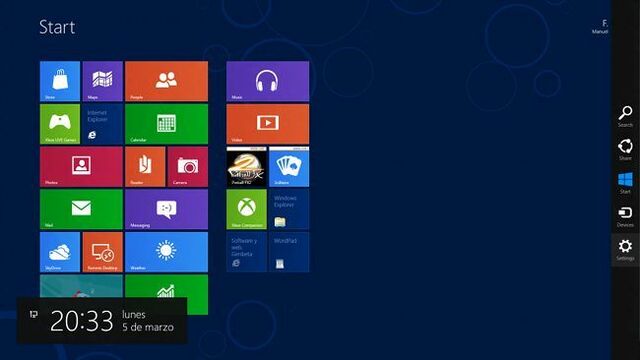Open the Camera tile
The image size is (640, 360).
click(188, 167)
